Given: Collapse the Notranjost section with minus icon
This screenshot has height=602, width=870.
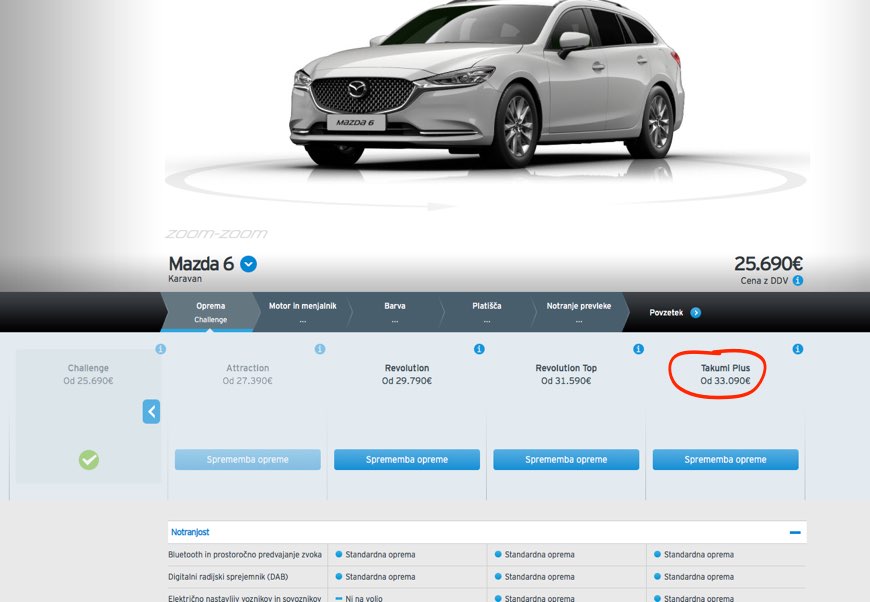Looking at the screenshot, I should [795, 533].
